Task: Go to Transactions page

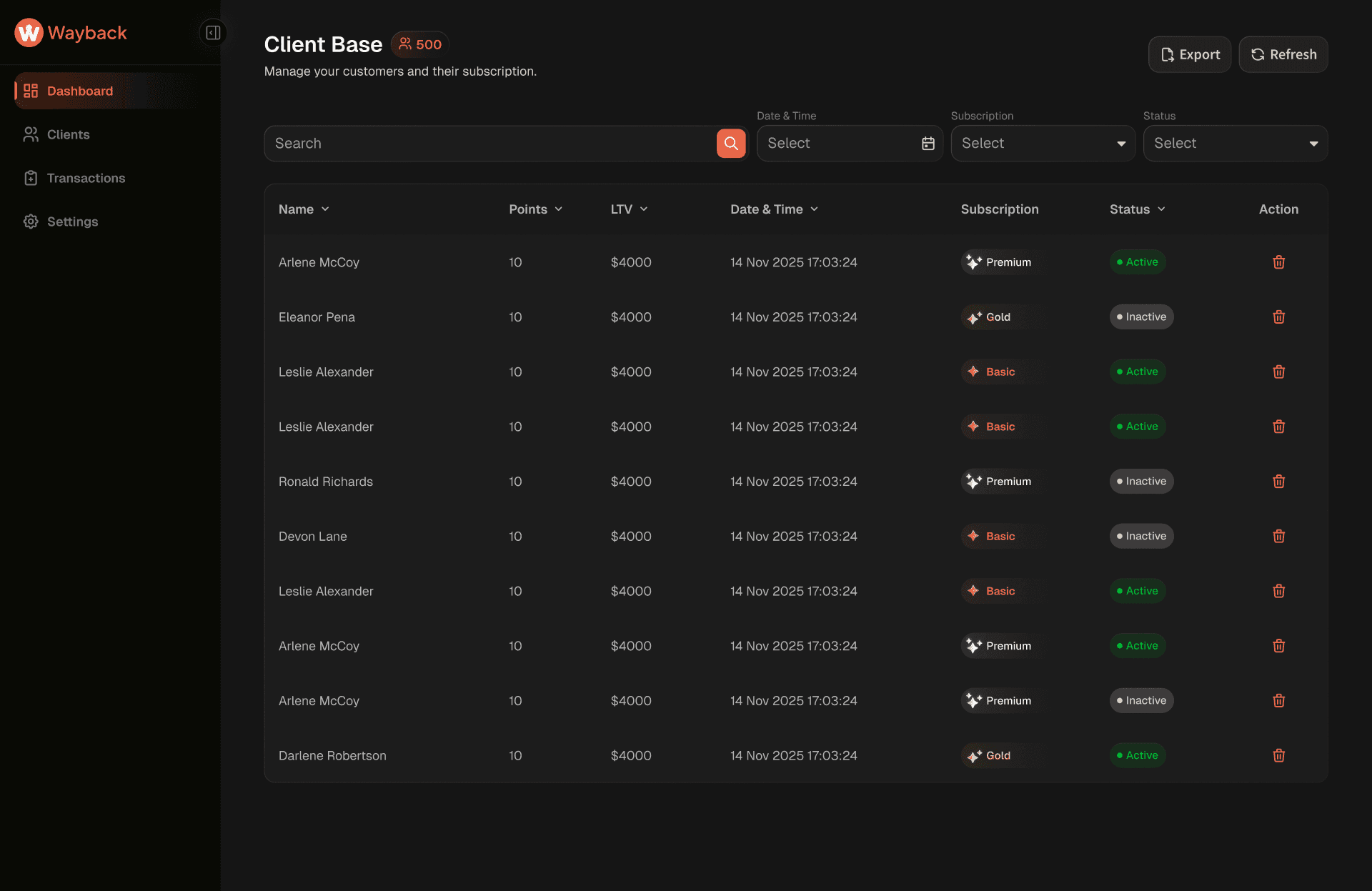Action: tap(86, 179)
